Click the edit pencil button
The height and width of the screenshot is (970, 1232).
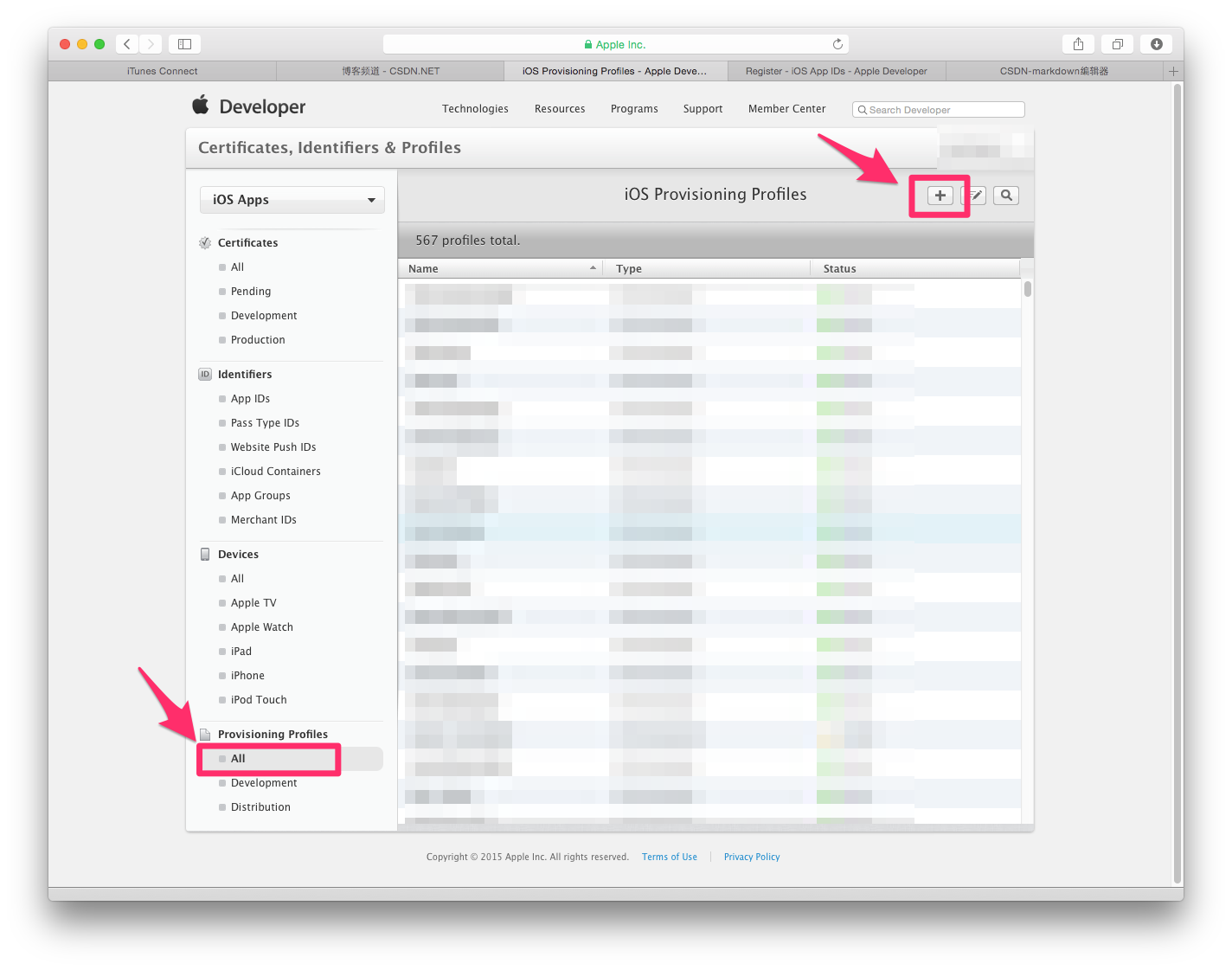975,196
